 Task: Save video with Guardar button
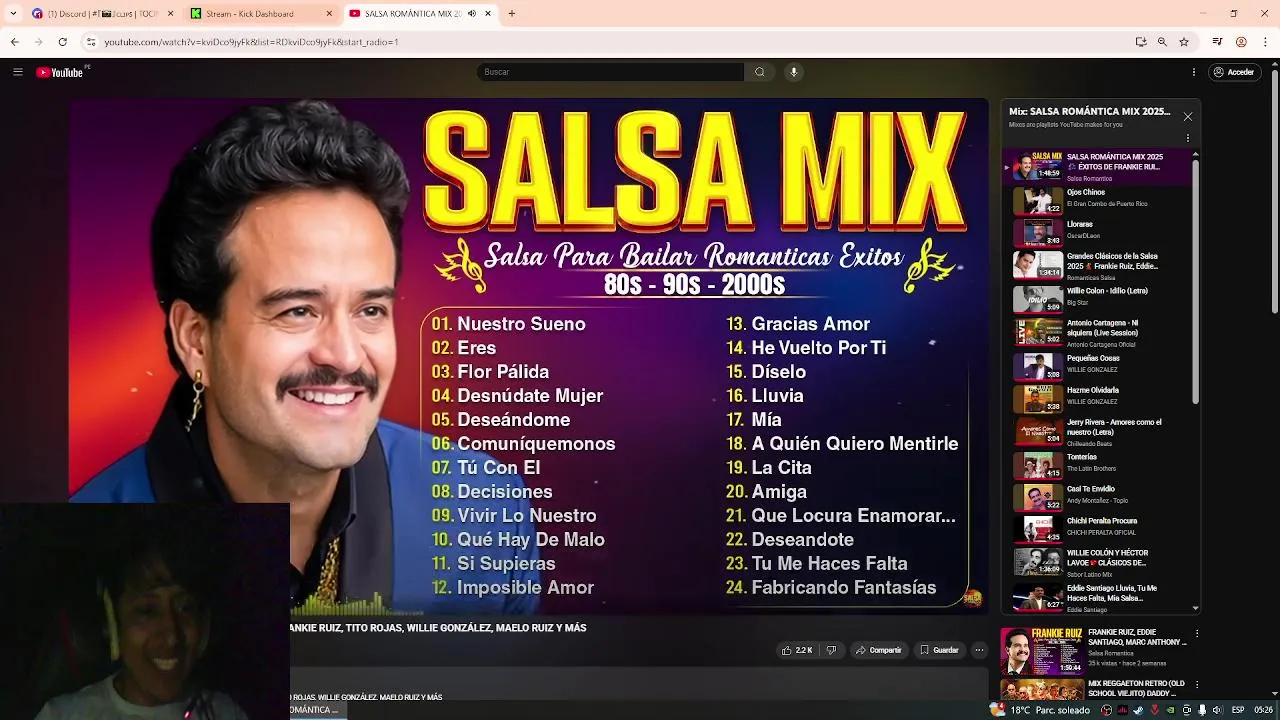[939, 650]
